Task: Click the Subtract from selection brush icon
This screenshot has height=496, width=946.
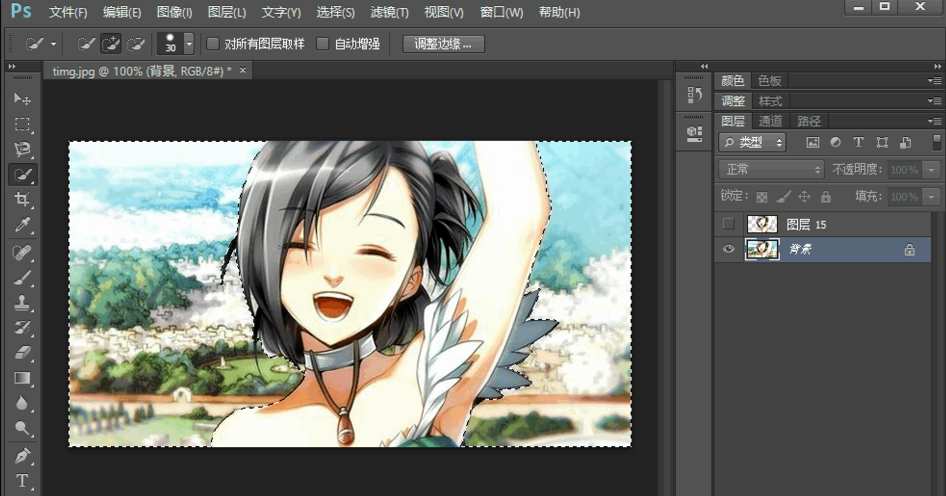Action: [x=137, y=44]
